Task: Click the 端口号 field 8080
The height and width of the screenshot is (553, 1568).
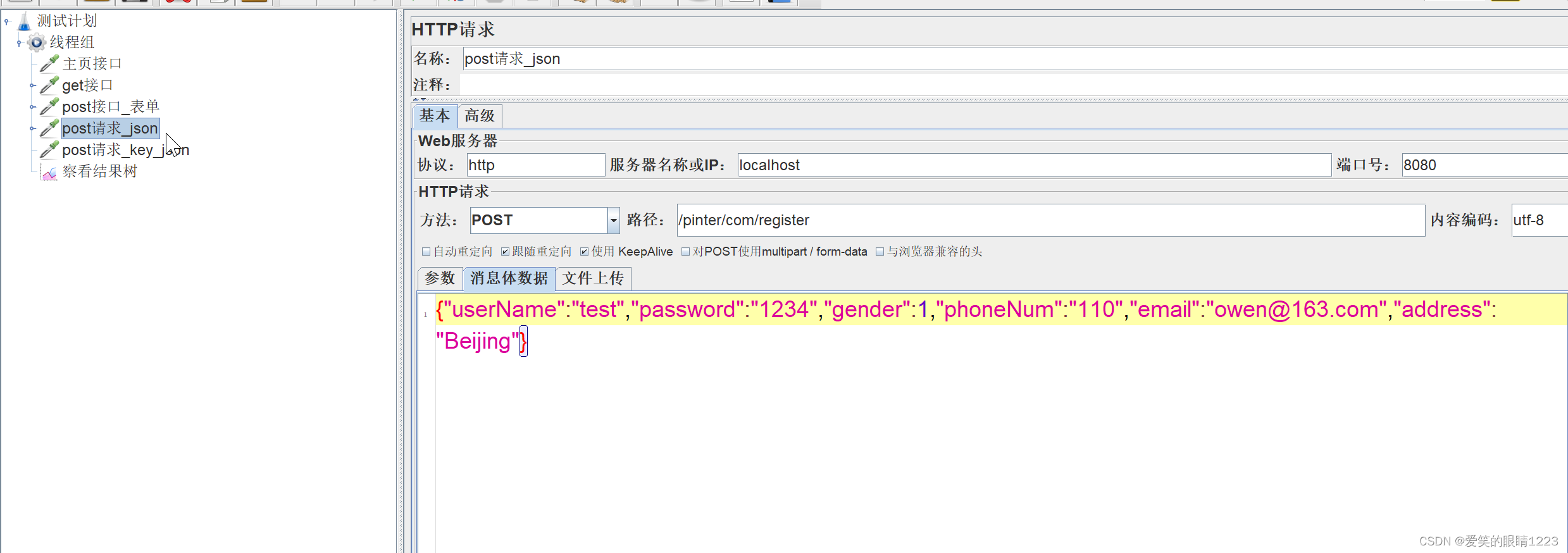Action: click(1484, 165)
